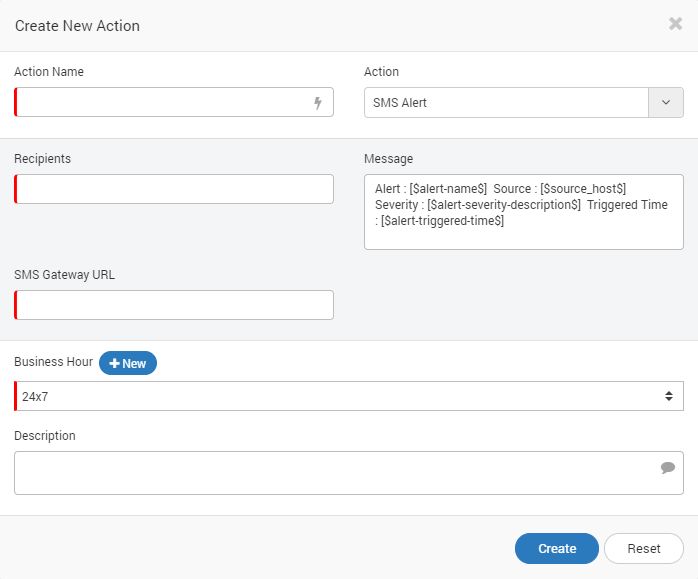Click the Description label
The image size is (698, 579).
point(45,436)
